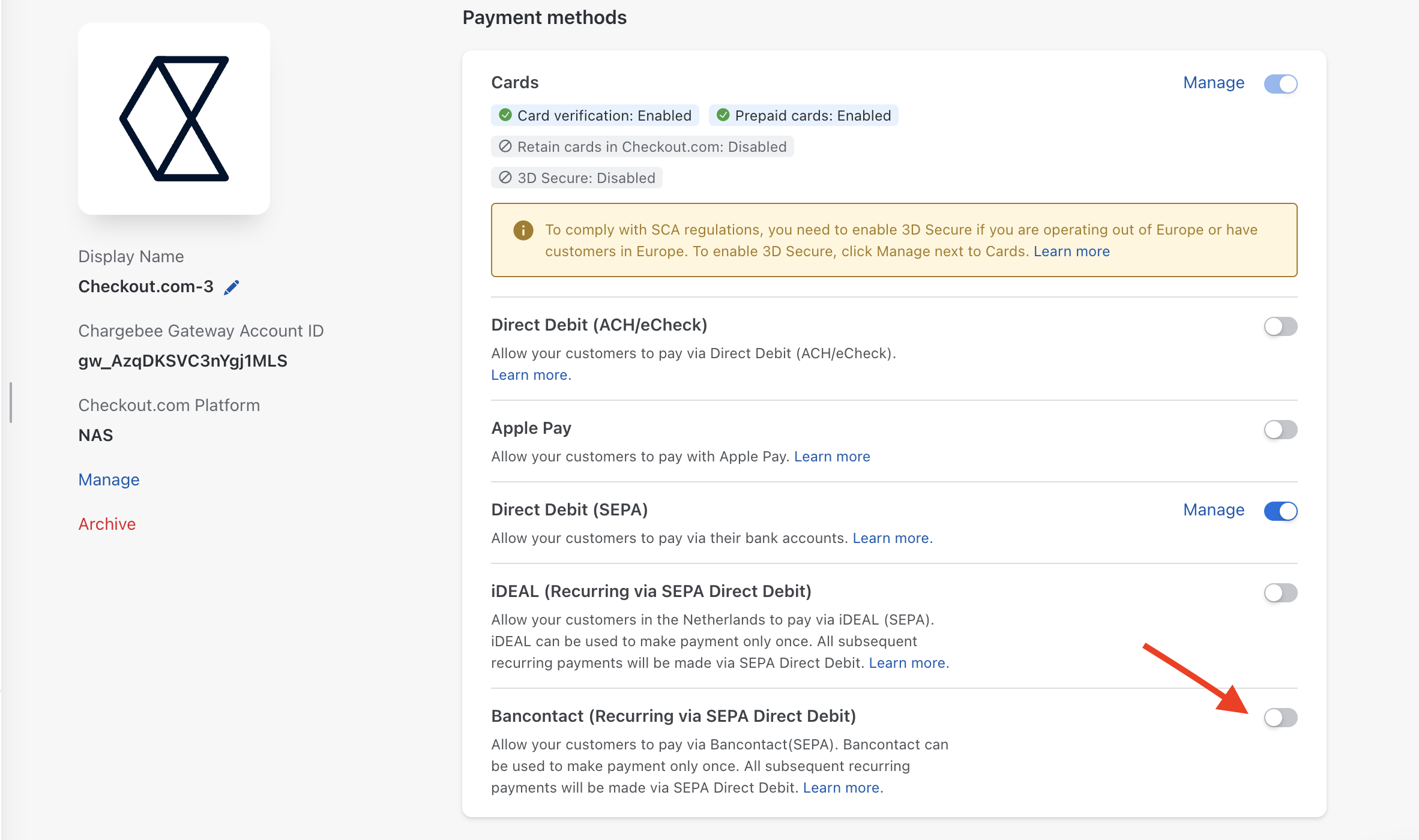Open Learn more in SCA warning banner
1419x840 pixels.
(1071, 251)
